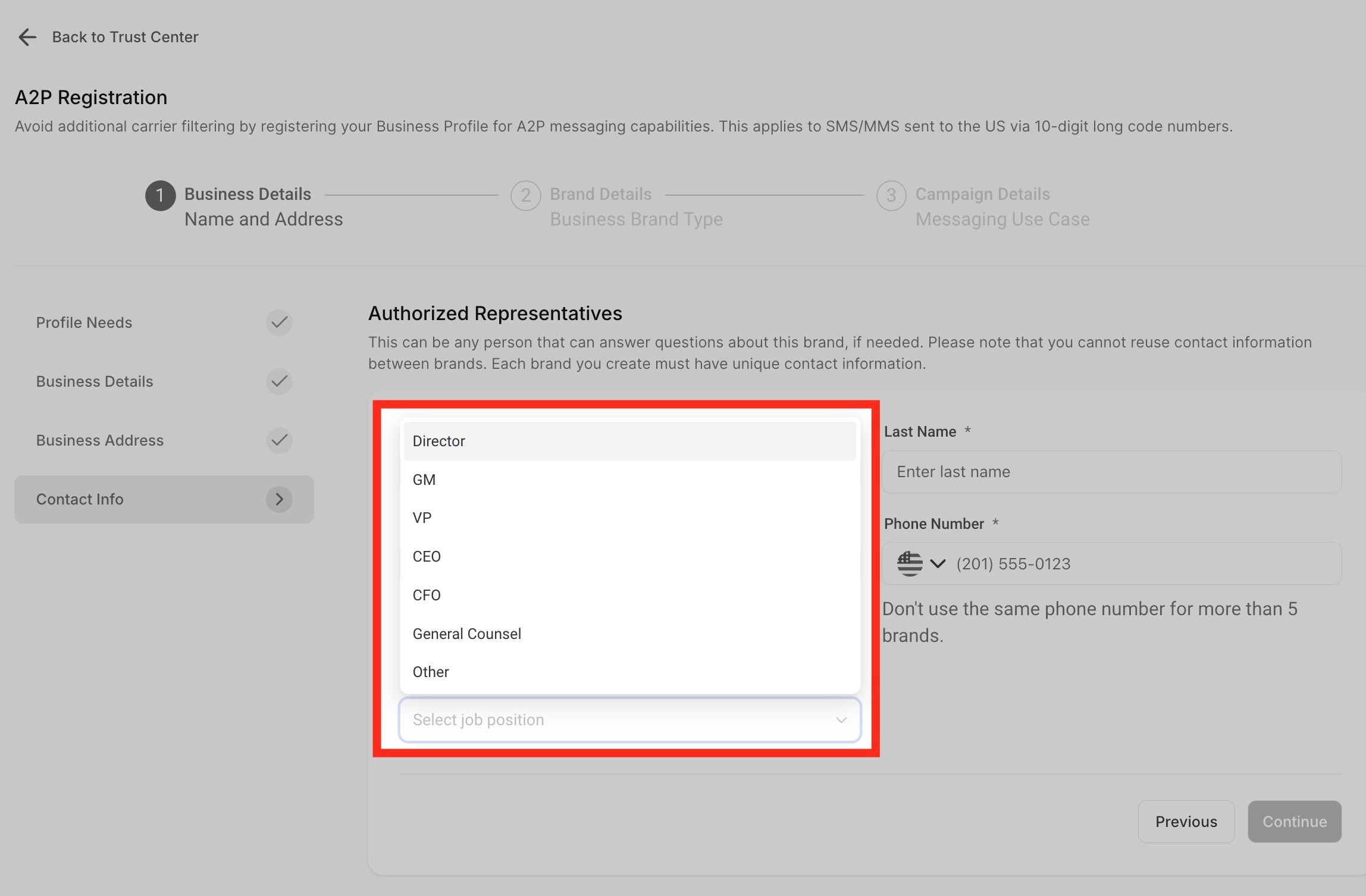Screen dimensions: 1366x896
Task: Click step 1 circle icon
Action: click(x=160, y=195)
